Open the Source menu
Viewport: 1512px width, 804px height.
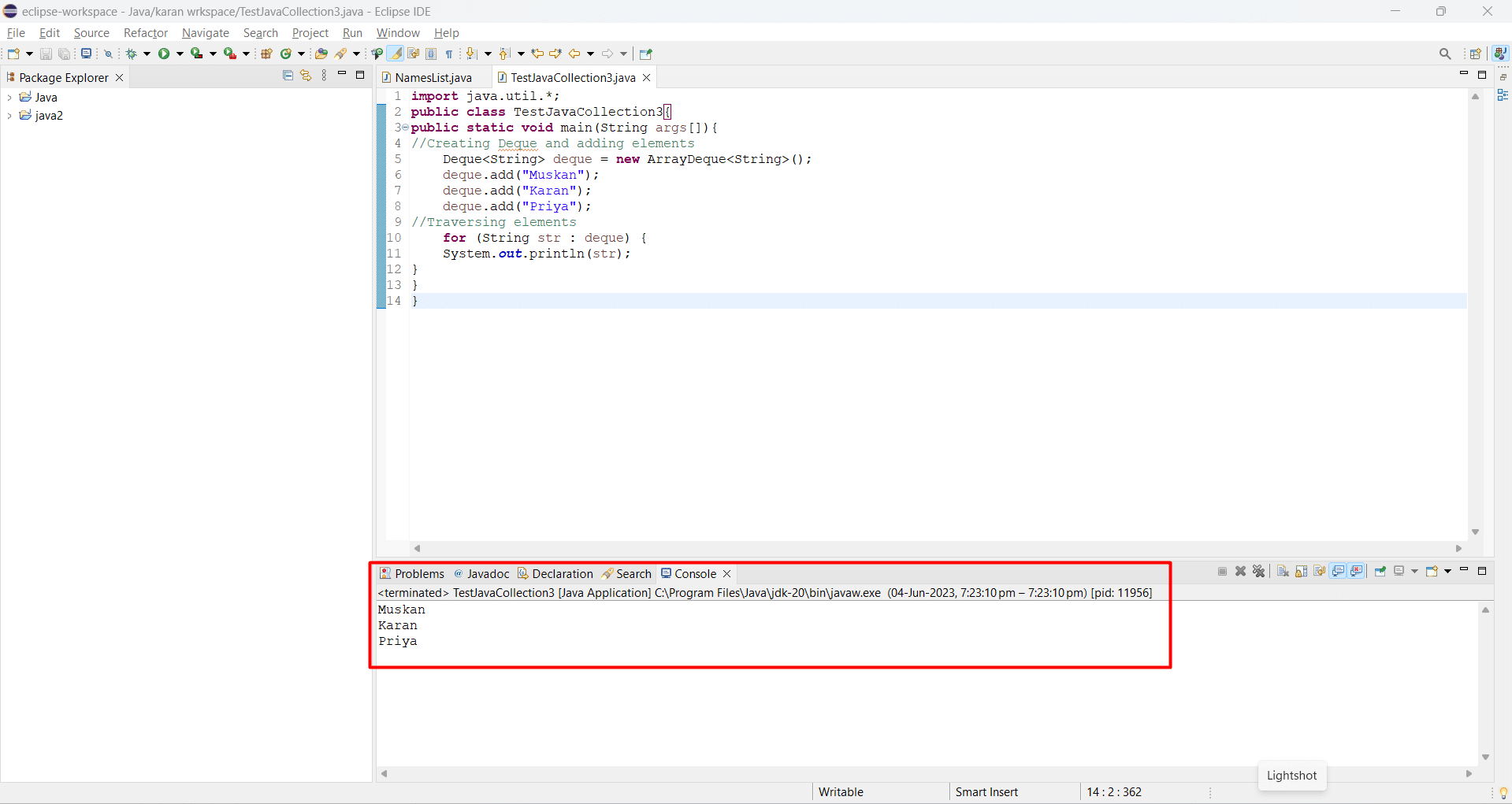click(91, 33)
